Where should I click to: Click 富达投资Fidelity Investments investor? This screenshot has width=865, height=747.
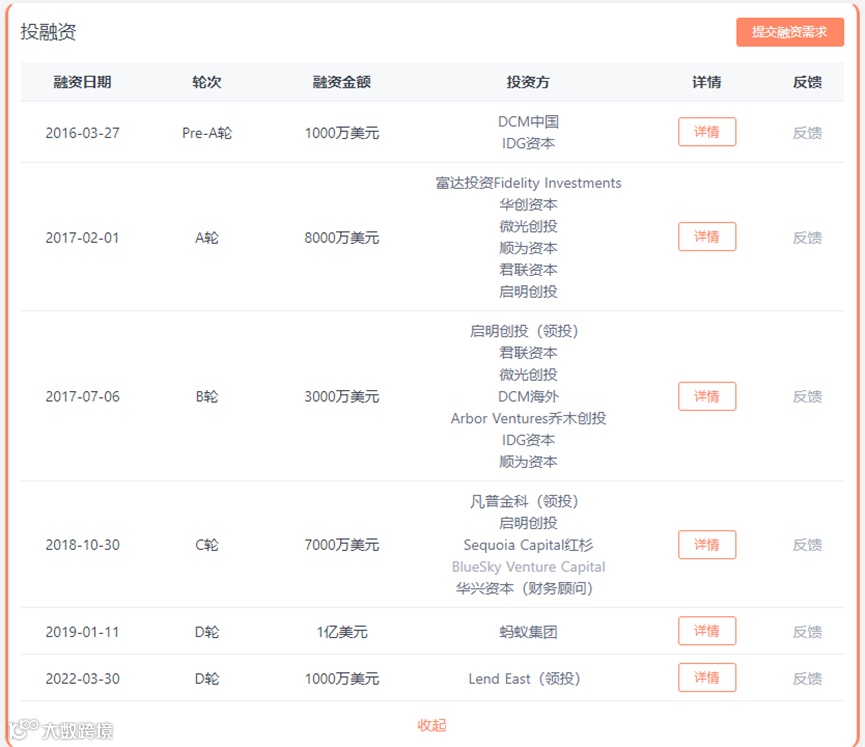[x=528, y=183]
